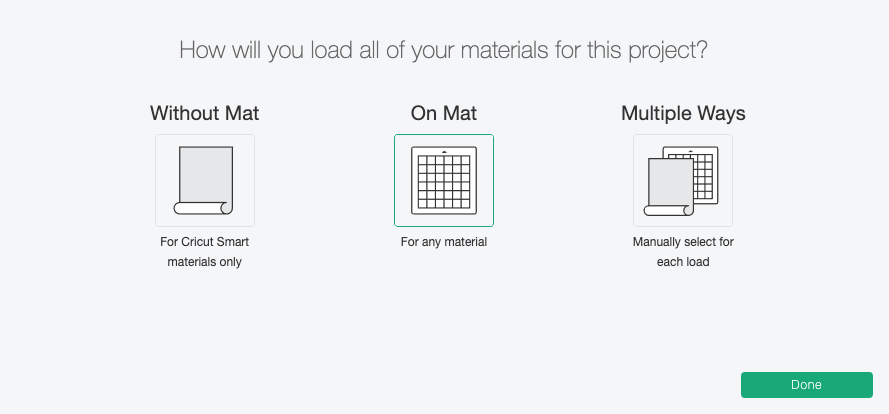Choose the "On Mat" heading option
The width and height of the screenshot is (889, 414).
(444, 113)
